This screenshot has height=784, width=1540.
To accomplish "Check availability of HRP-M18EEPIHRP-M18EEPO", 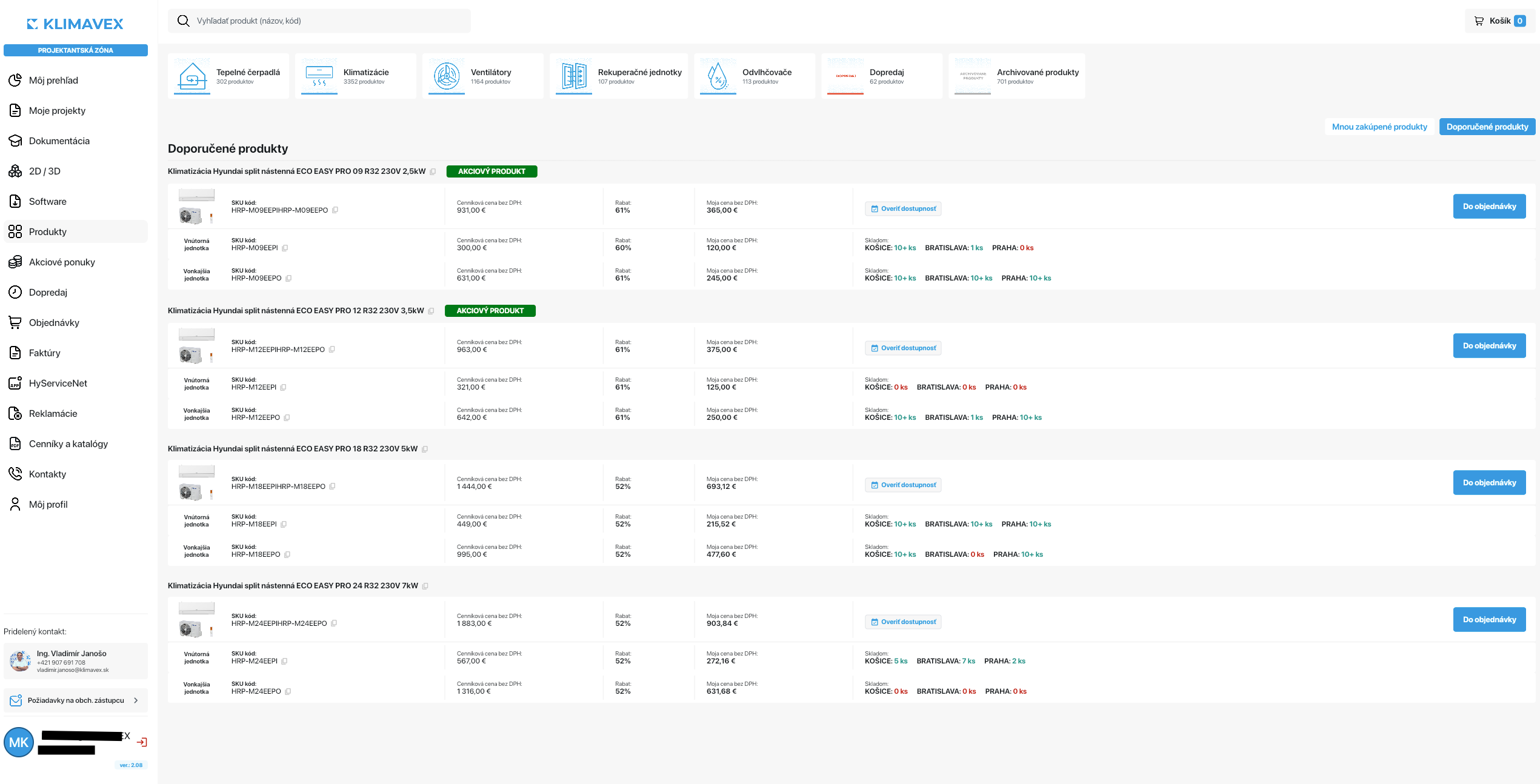I will [x=903, y=485].
